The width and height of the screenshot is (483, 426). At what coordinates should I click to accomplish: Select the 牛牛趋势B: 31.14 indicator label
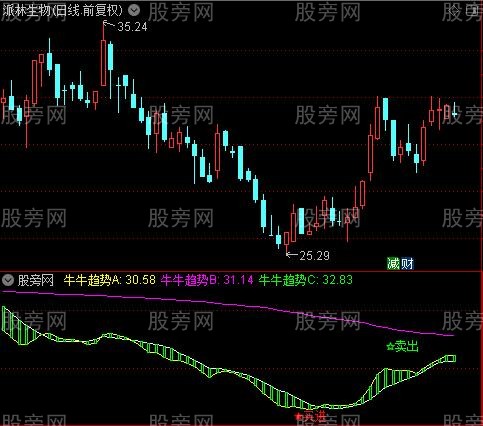pos(207,280)
